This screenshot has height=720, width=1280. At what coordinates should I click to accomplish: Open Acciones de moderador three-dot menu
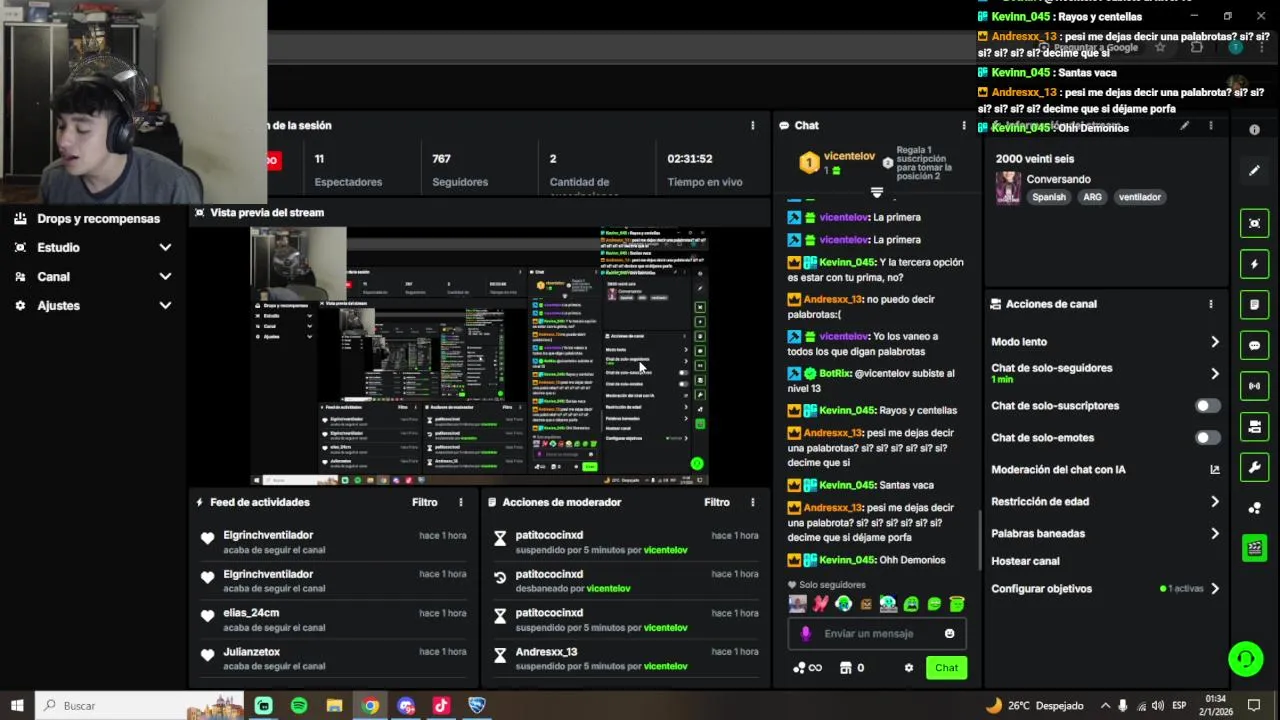pyautogui.click(x=752, y=502)
